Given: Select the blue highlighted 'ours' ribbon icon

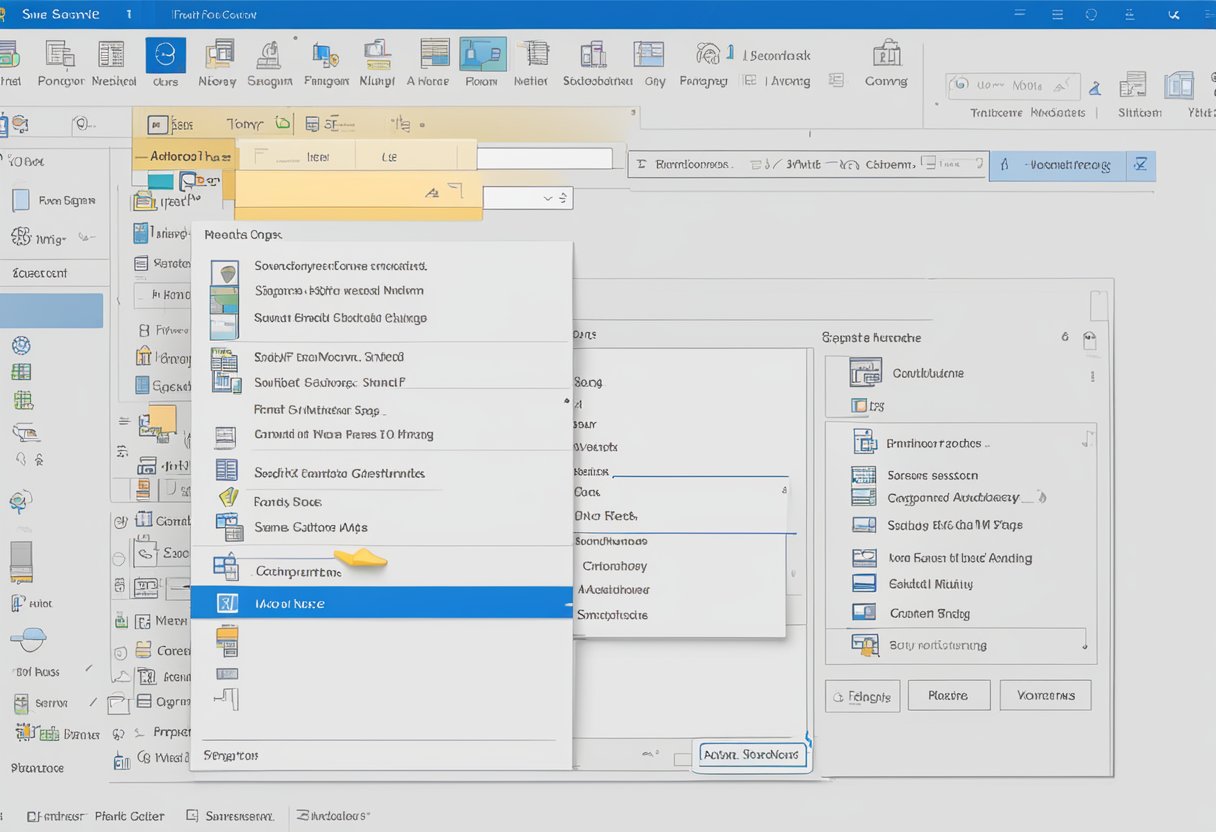Looking at the screenshot, I should tap(165, 55).
